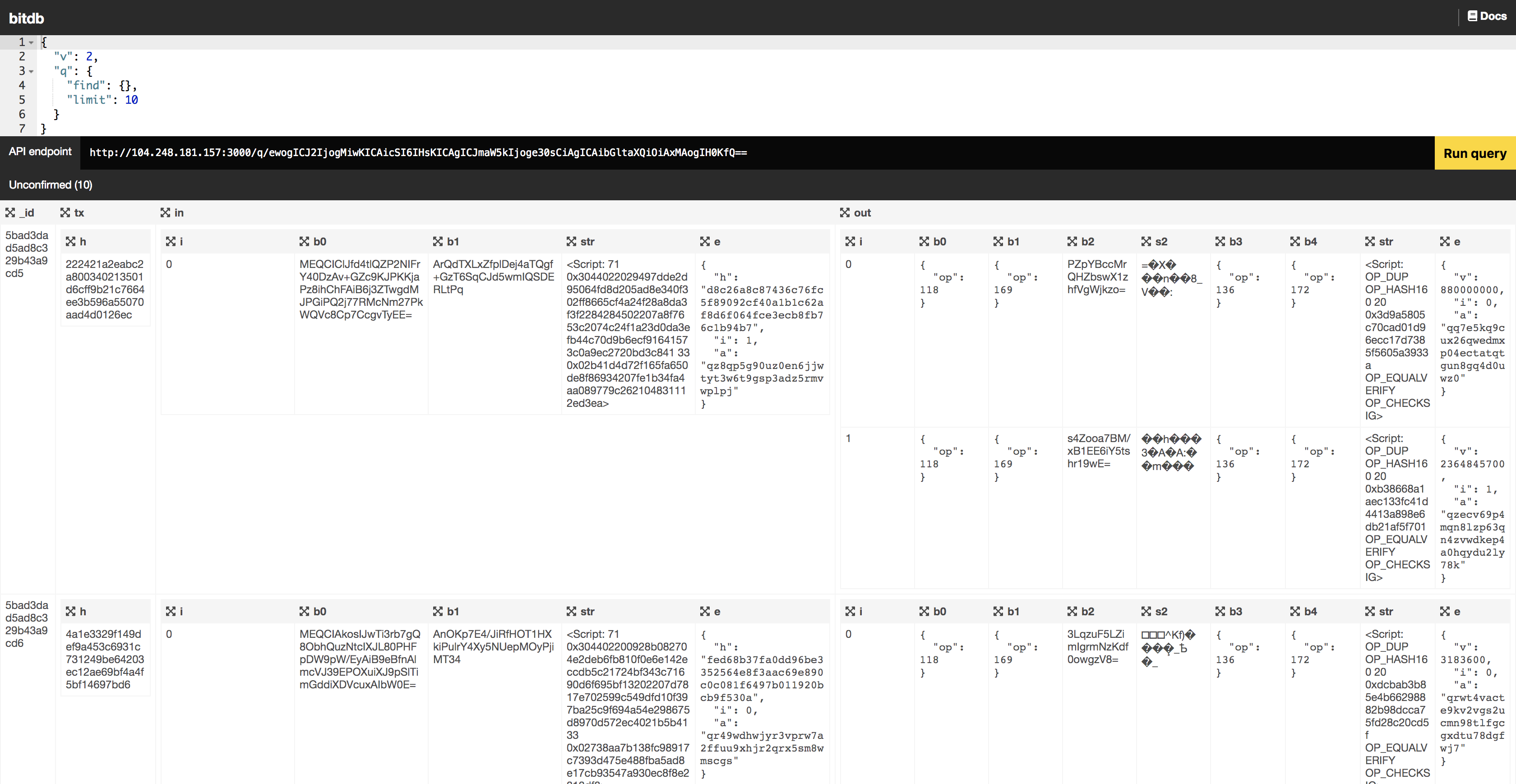Click the expand icon beside tx column

(65, 212)
